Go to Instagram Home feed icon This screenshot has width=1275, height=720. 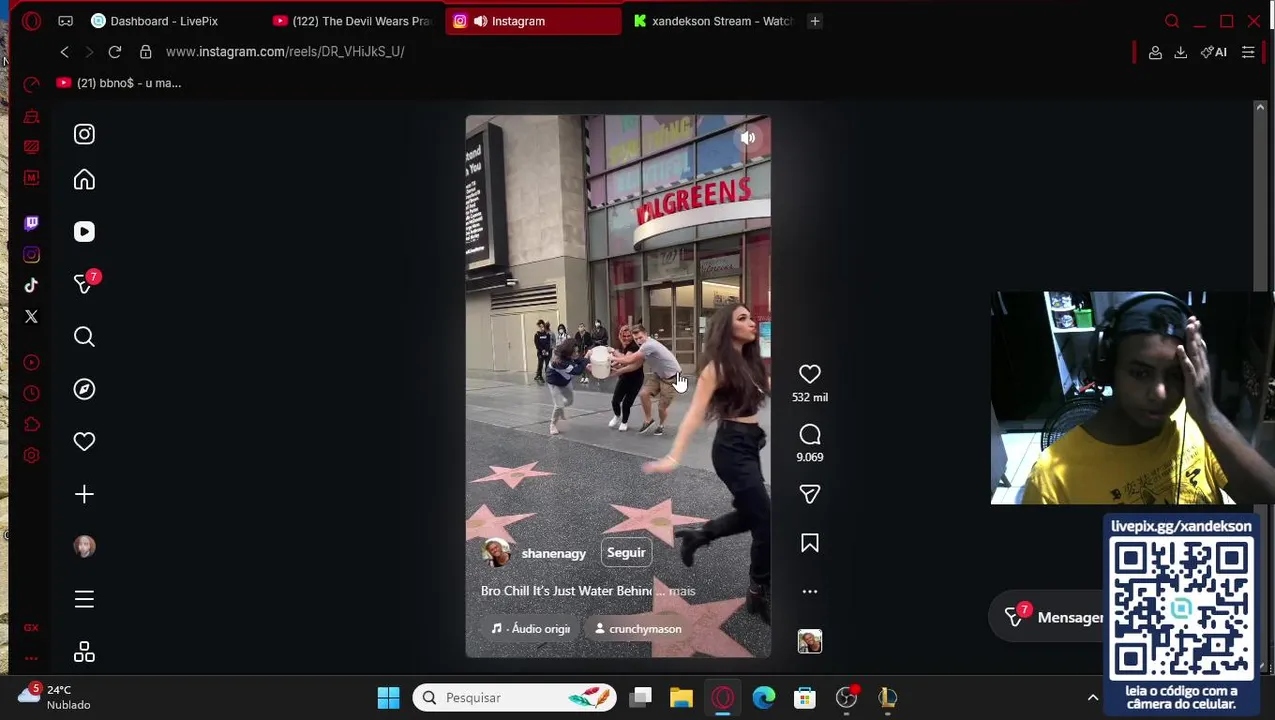click(84, 180)
